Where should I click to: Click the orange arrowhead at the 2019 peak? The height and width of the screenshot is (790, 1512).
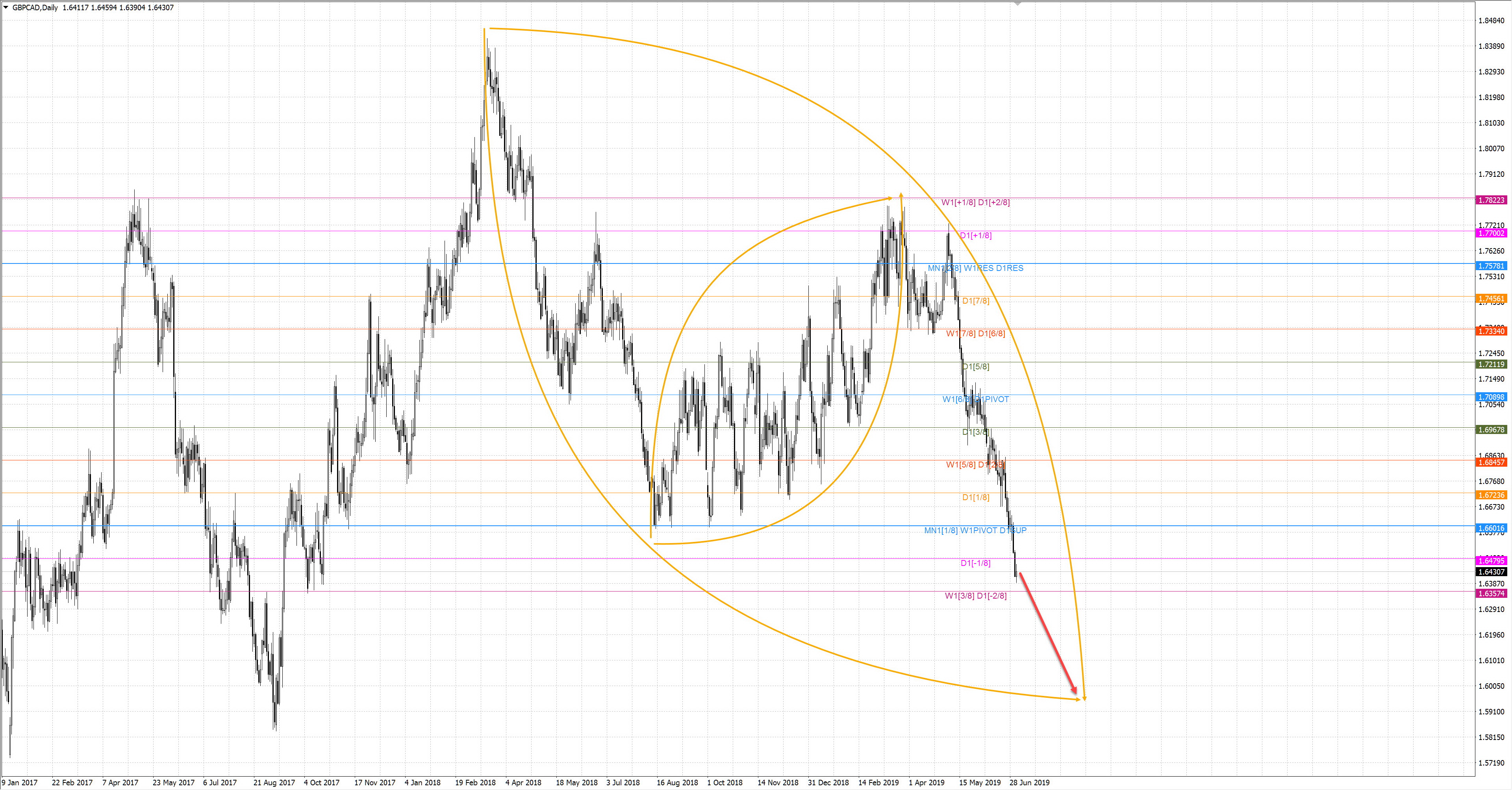point(901,195)
